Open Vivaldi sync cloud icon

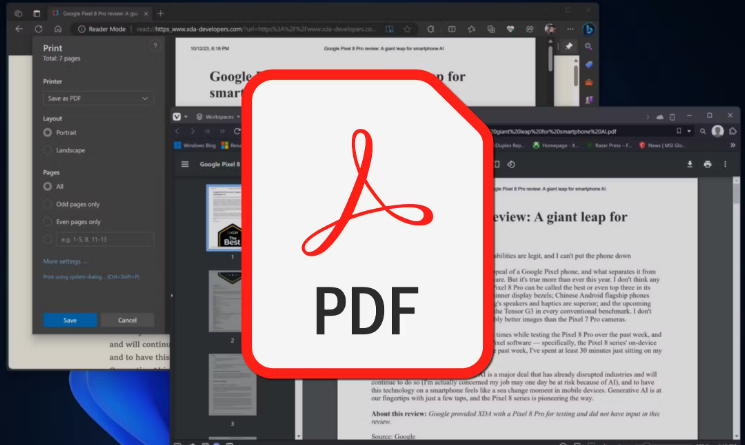point(659,116)
